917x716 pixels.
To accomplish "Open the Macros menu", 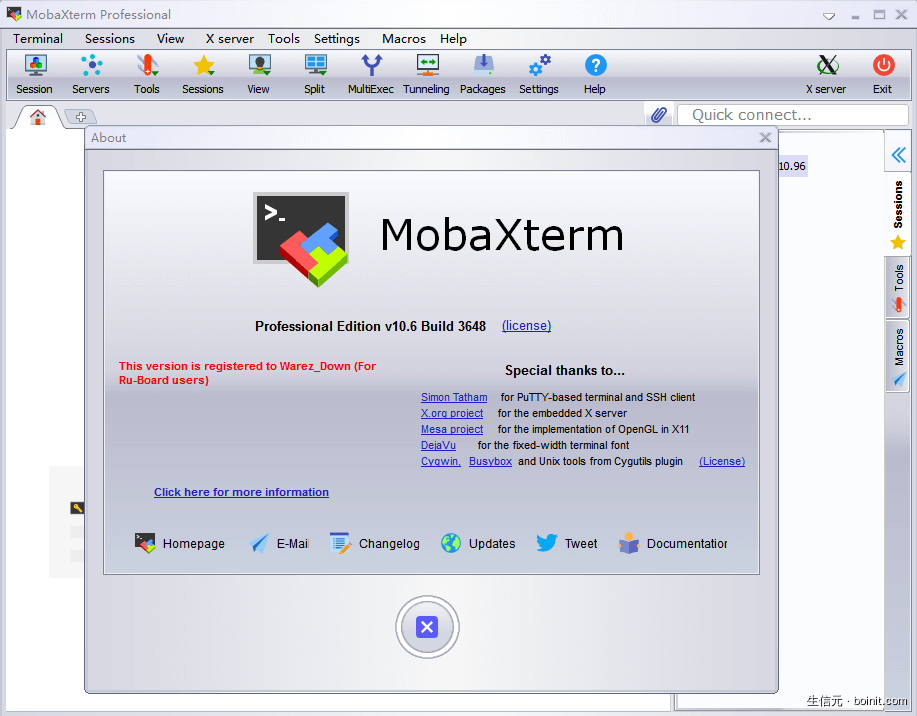I will coord(404,39).
